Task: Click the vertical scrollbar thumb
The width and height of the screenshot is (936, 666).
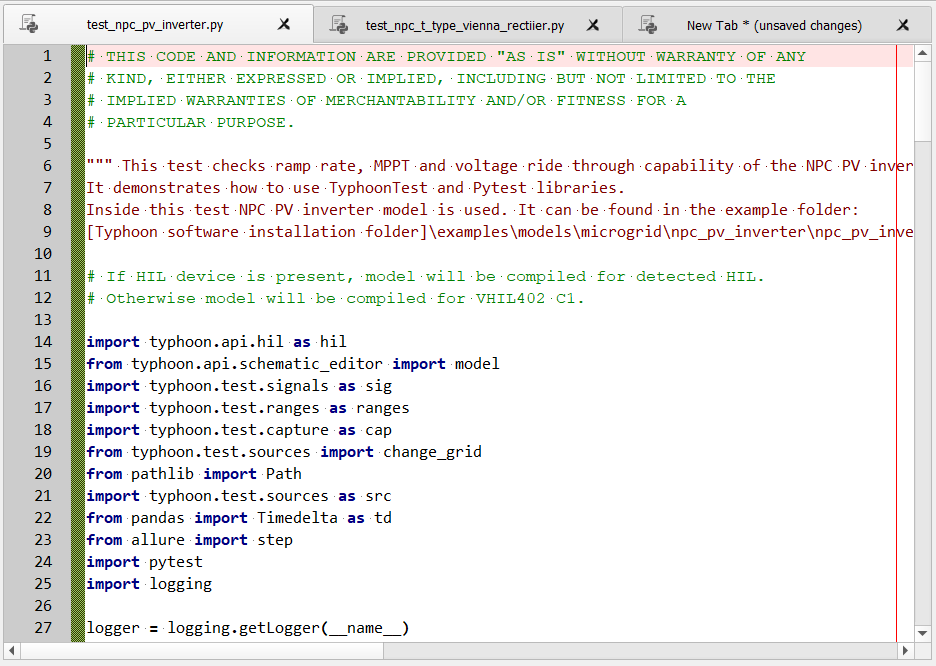Action: click(x=924, y=100)
